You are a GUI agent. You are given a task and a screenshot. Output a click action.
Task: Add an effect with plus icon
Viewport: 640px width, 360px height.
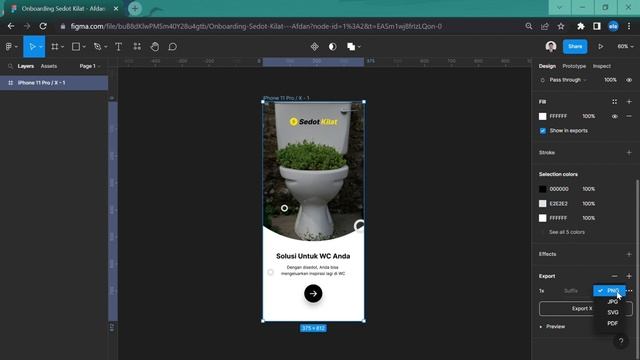[x=629, y=254]
